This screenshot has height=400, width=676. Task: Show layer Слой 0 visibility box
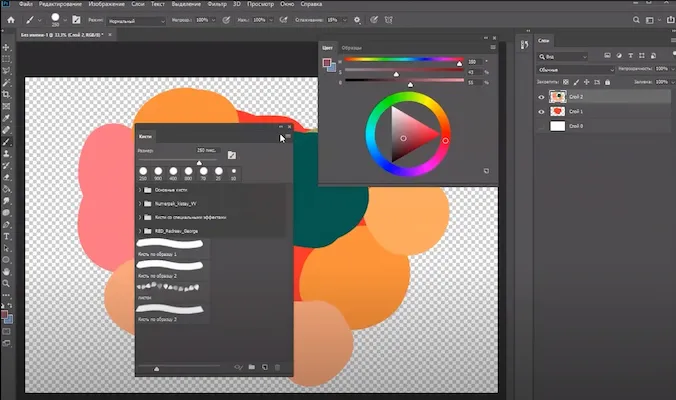tap(542, 127)
